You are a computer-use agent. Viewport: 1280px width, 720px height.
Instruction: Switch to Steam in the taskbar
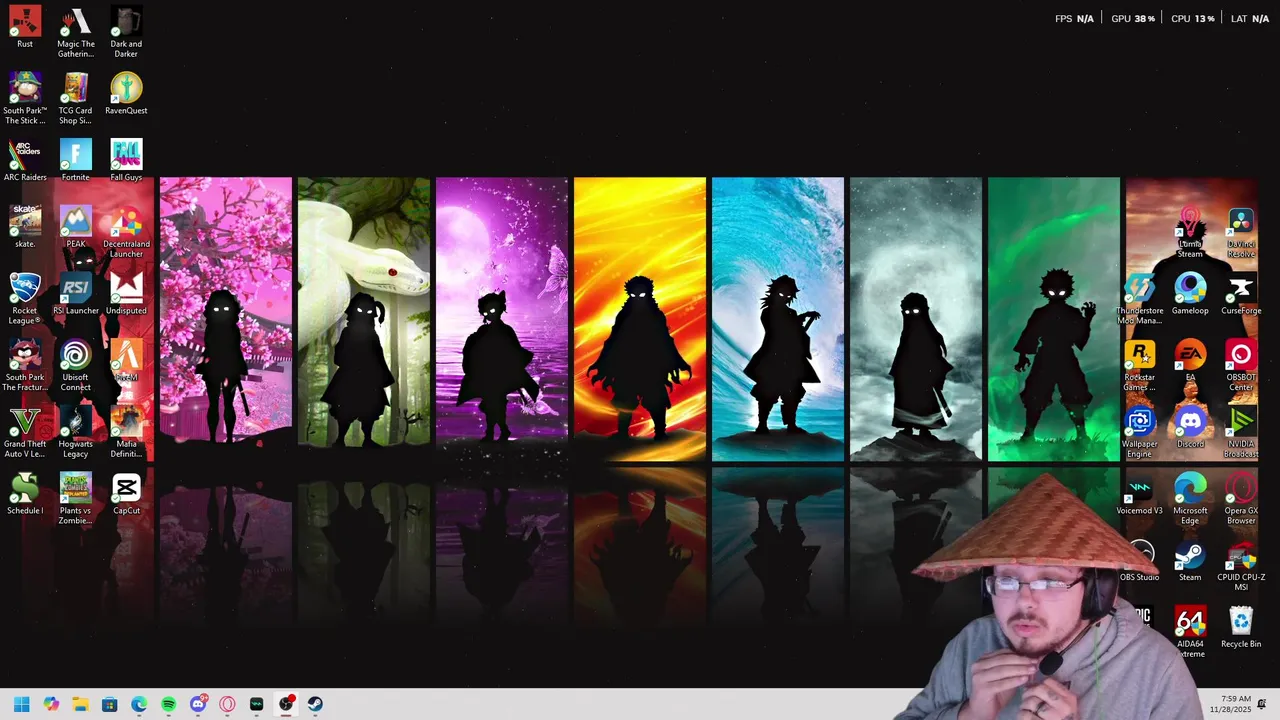point(315,704)
